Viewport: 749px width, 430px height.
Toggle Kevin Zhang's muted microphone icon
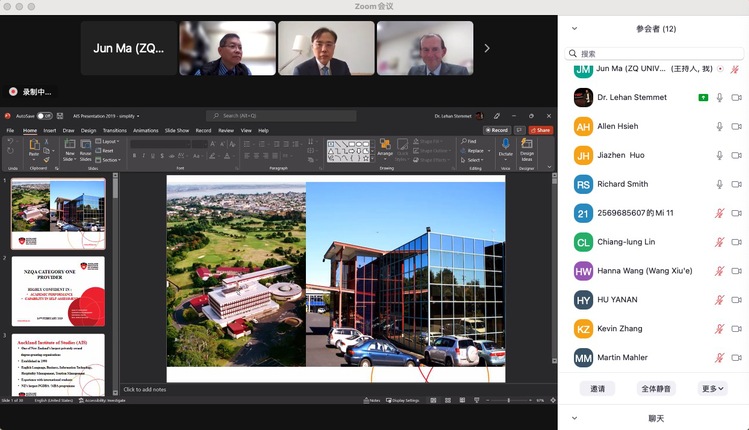click(718, 329)
